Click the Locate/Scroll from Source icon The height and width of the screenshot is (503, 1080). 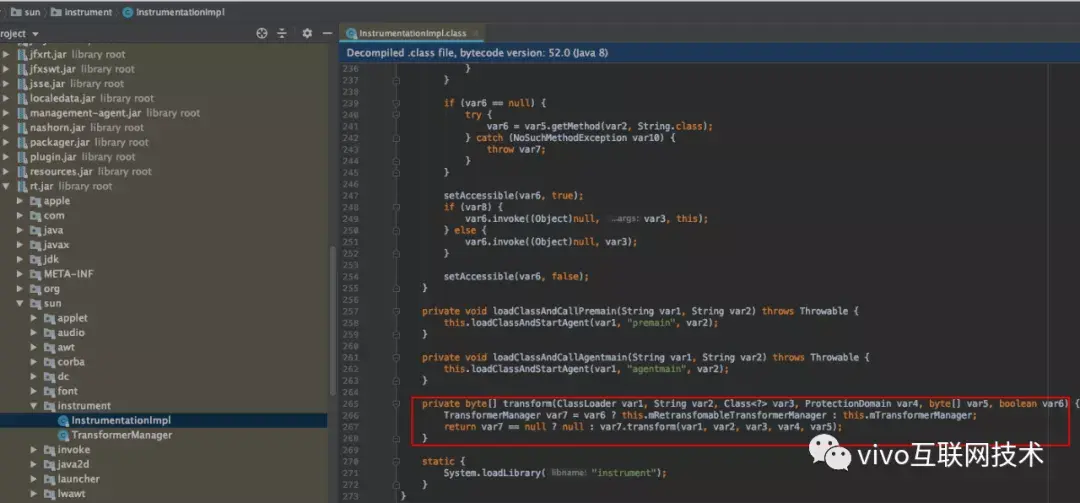pyautogui.click(x=262, y=33)
